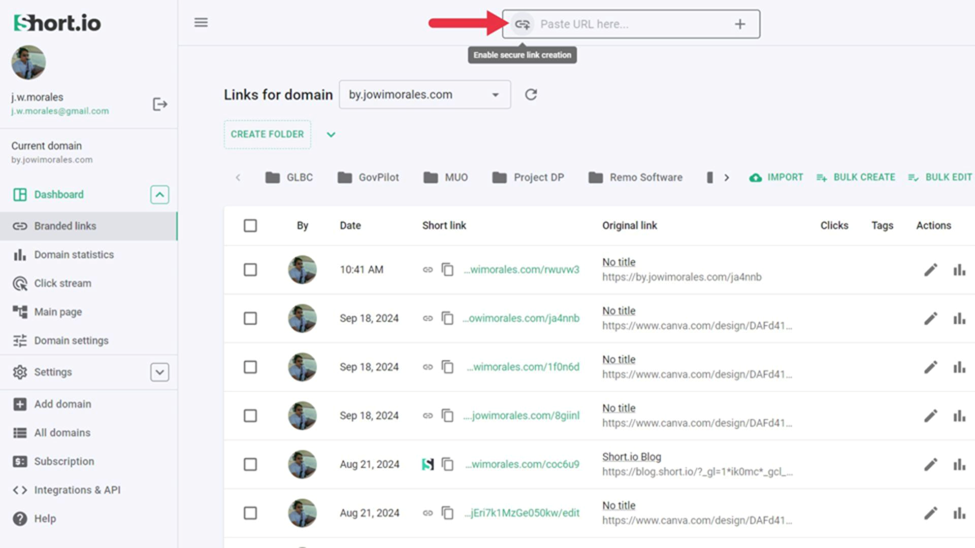View statistics for link ending rwuvw3
The width and height of the screenshot is (975, 548).
959,270
